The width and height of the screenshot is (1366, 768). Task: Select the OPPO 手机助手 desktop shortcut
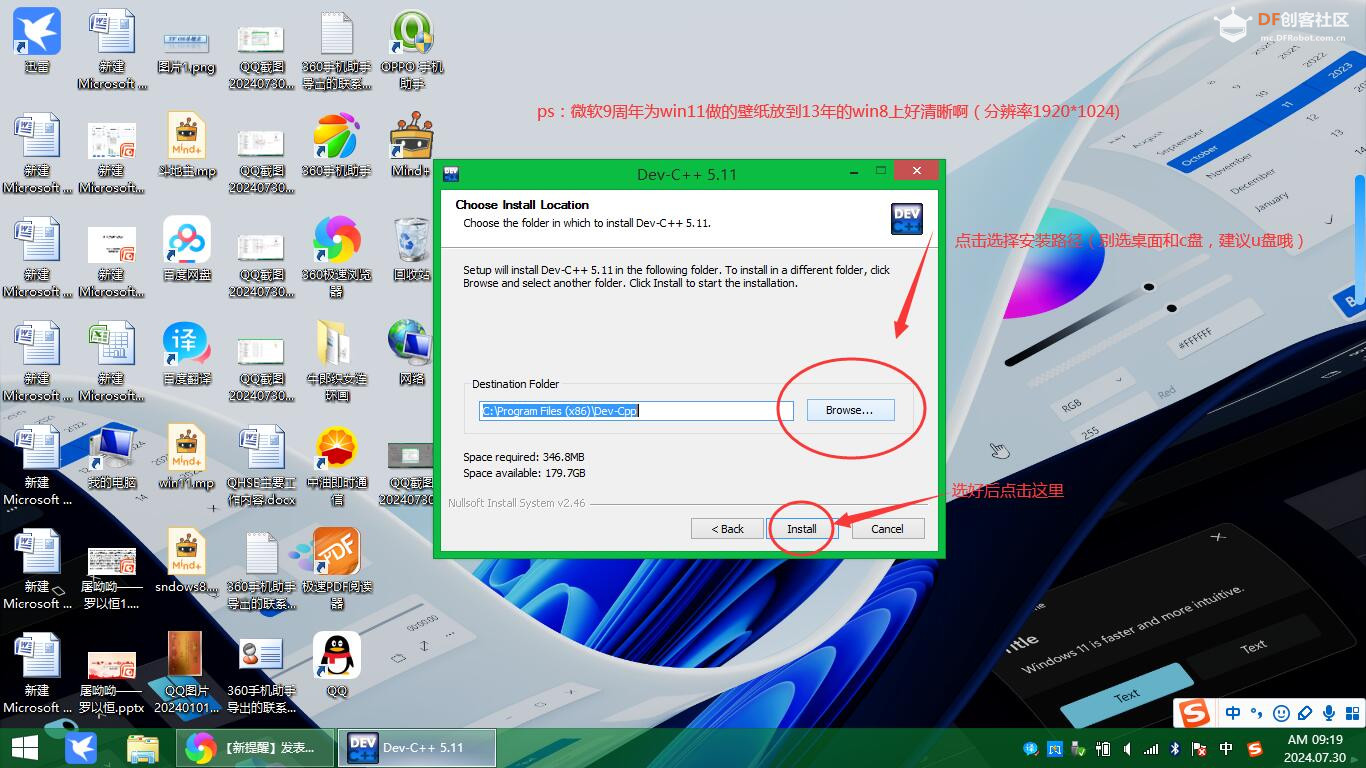pos(412,49)
